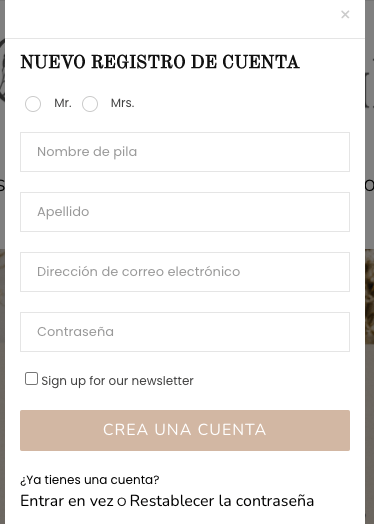Click the Mr. text label

[63, 103]
